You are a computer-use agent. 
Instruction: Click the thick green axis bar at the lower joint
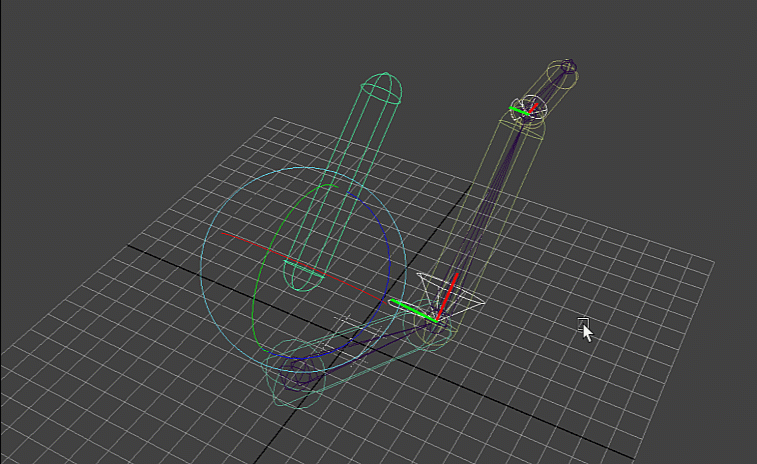coord(413,310)
